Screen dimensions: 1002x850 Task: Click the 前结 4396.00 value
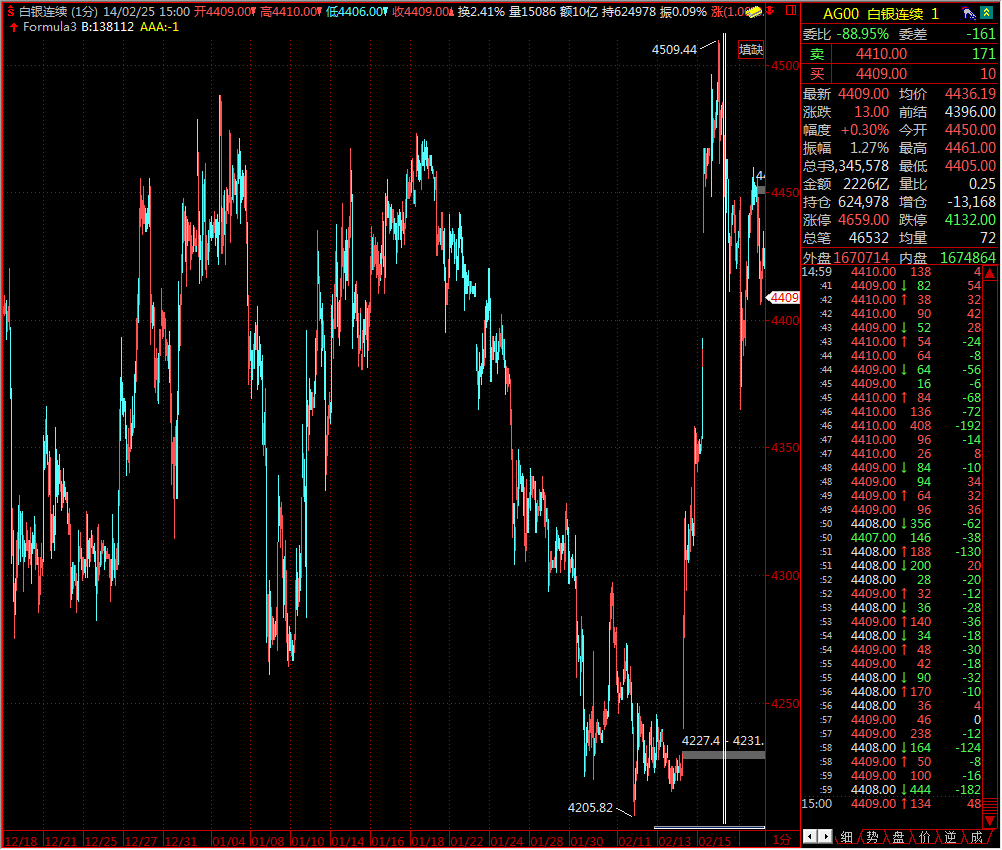[x=970, y=112]
